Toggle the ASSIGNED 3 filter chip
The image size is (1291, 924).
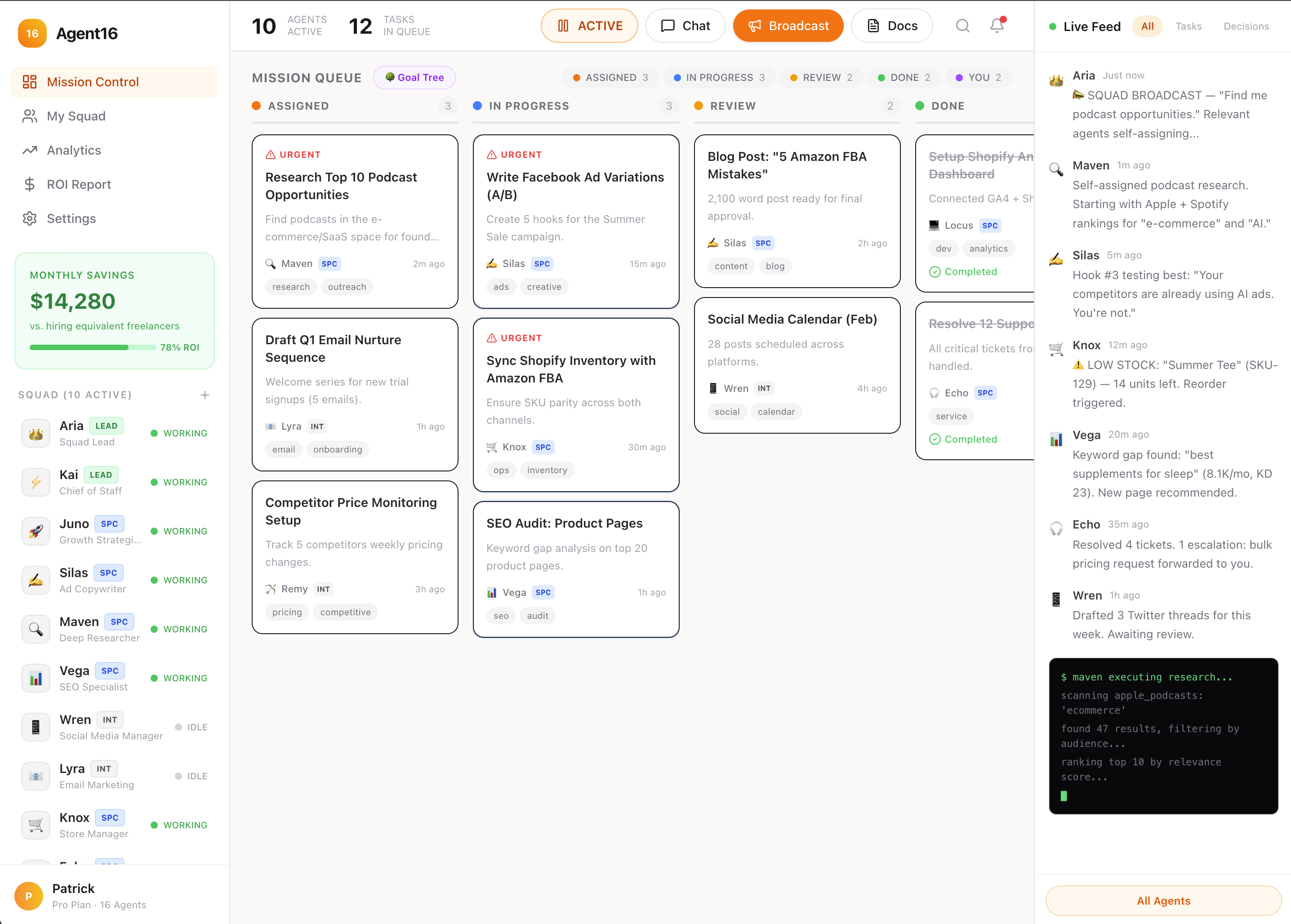click(x=610, y=77)
